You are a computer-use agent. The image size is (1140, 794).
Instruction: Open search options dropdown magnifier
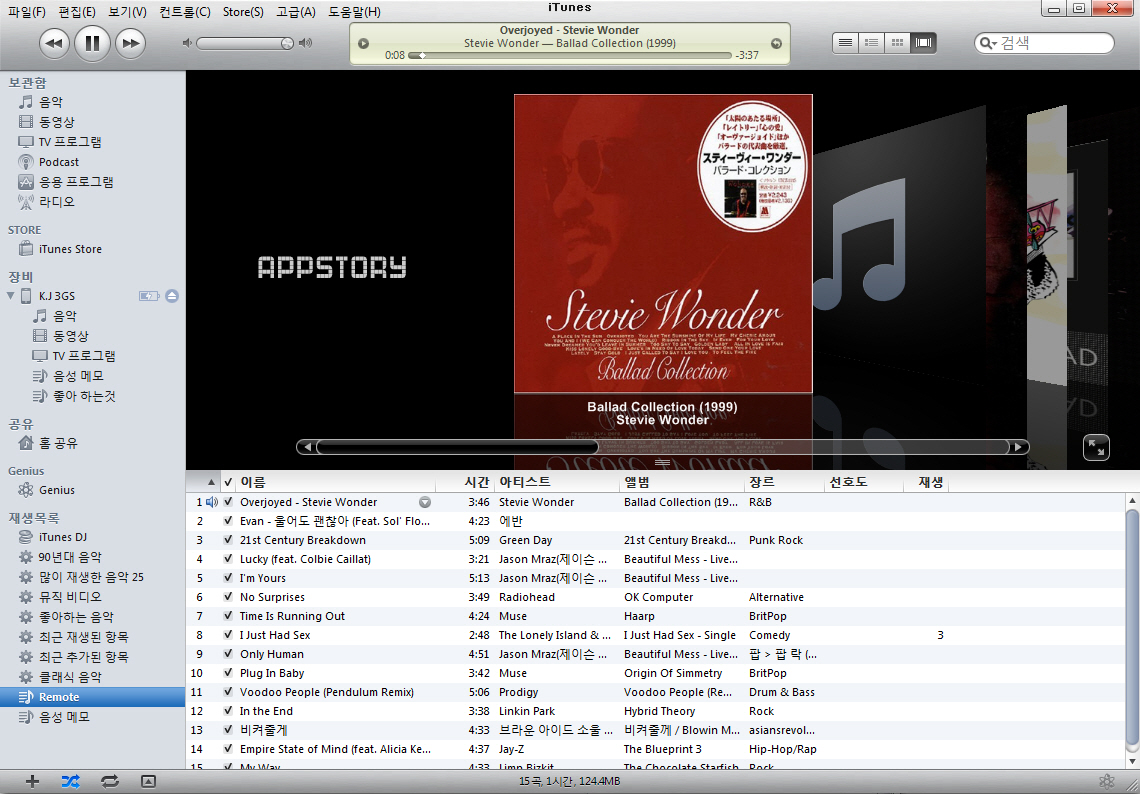tap(989, 44)
